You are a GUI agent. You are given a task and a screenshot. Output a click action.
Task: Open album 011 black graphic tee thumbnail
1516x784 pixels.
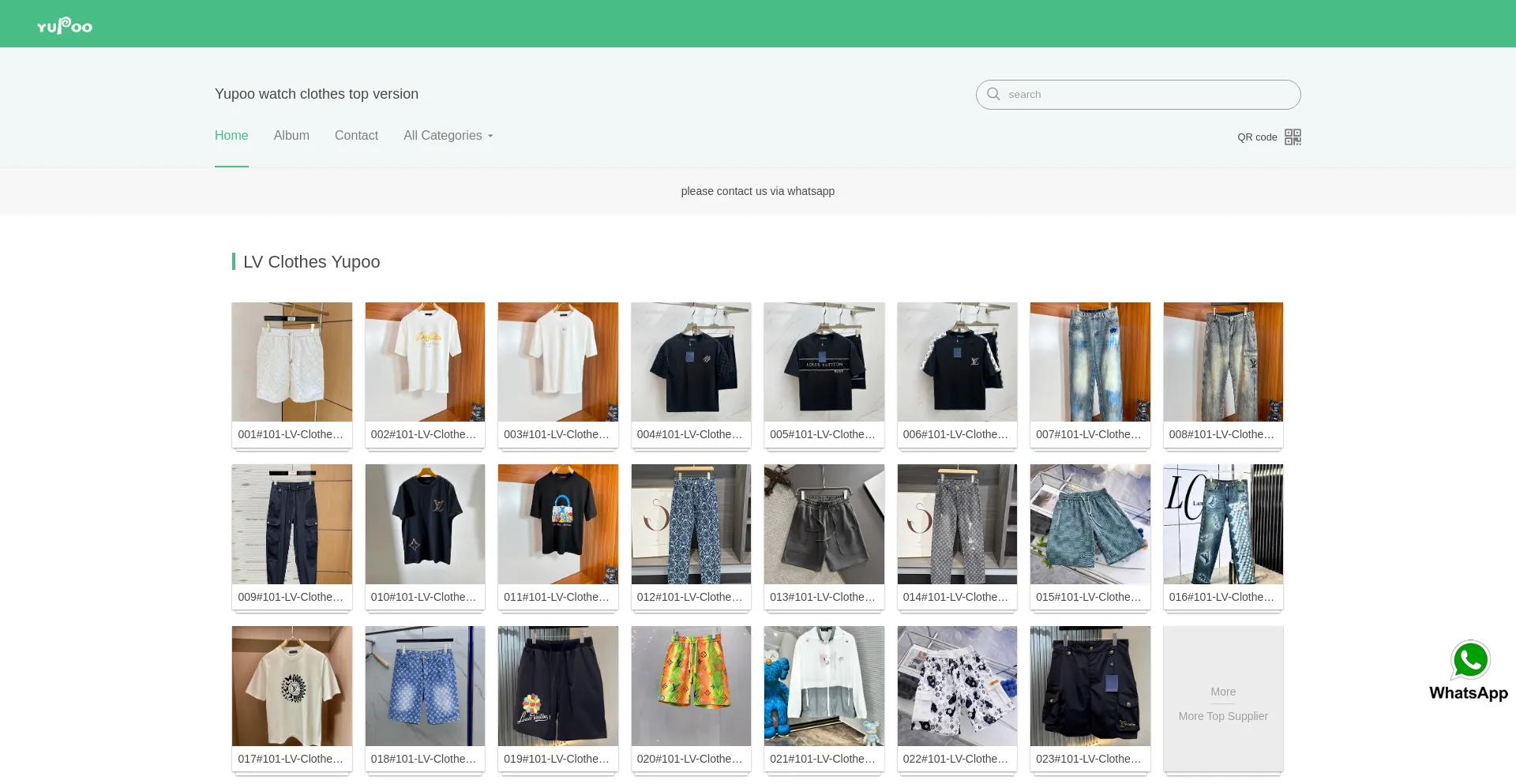[x=558, y=524]
